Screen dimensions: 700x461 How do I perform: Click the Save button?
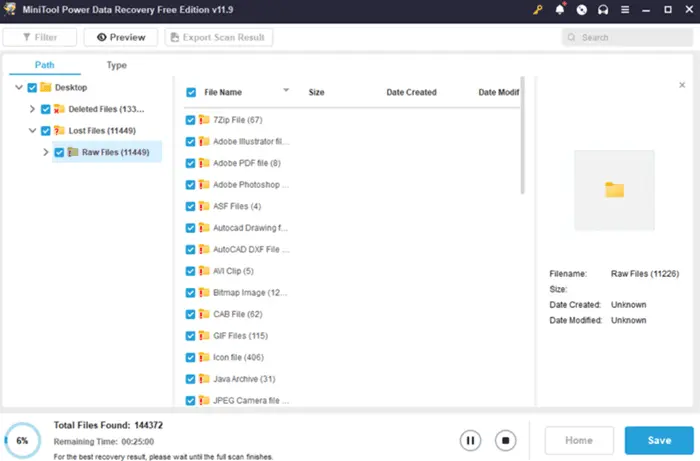coord(659,440)
